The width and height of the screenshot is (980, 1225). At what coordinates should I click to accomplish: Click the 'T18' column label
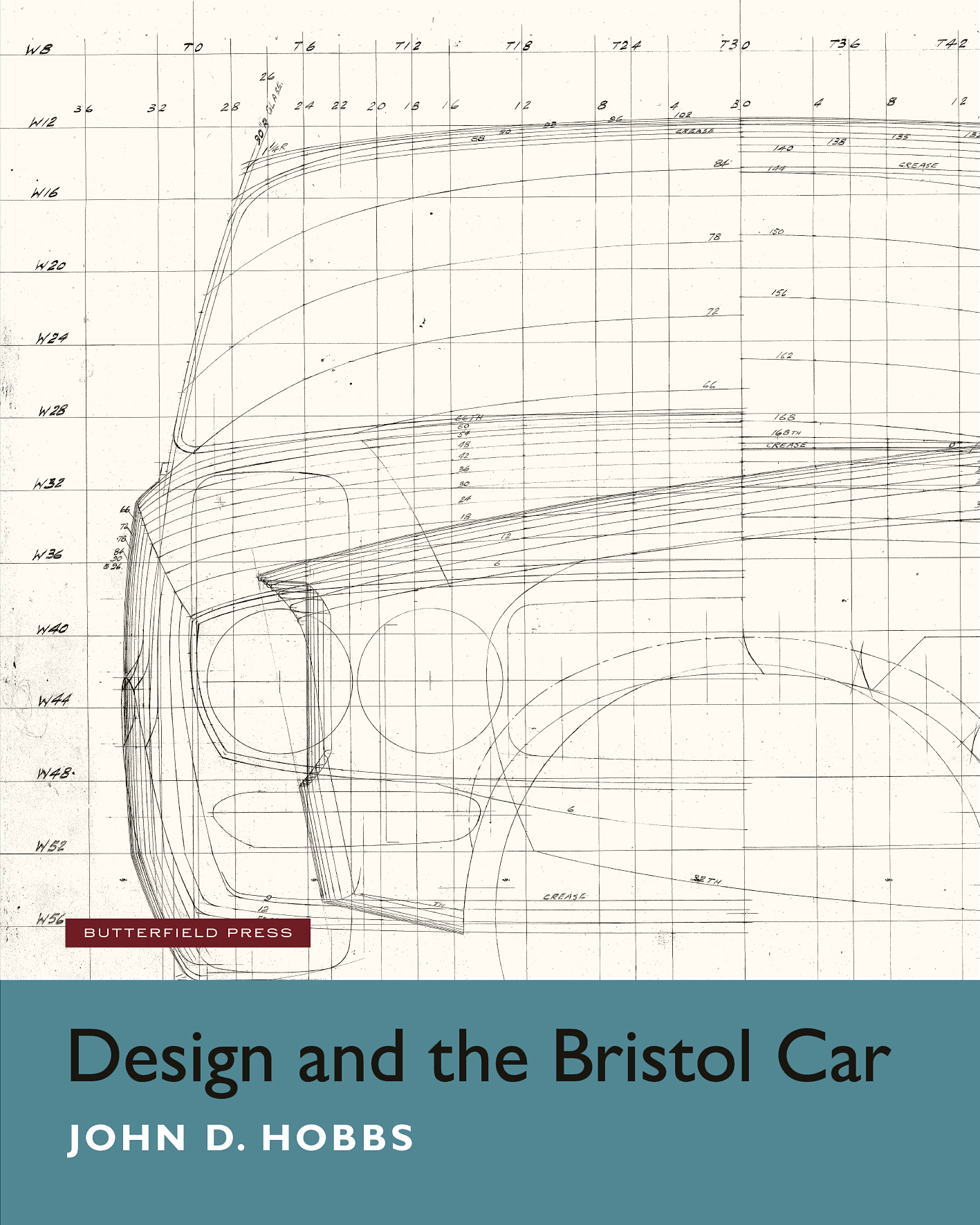519,46
